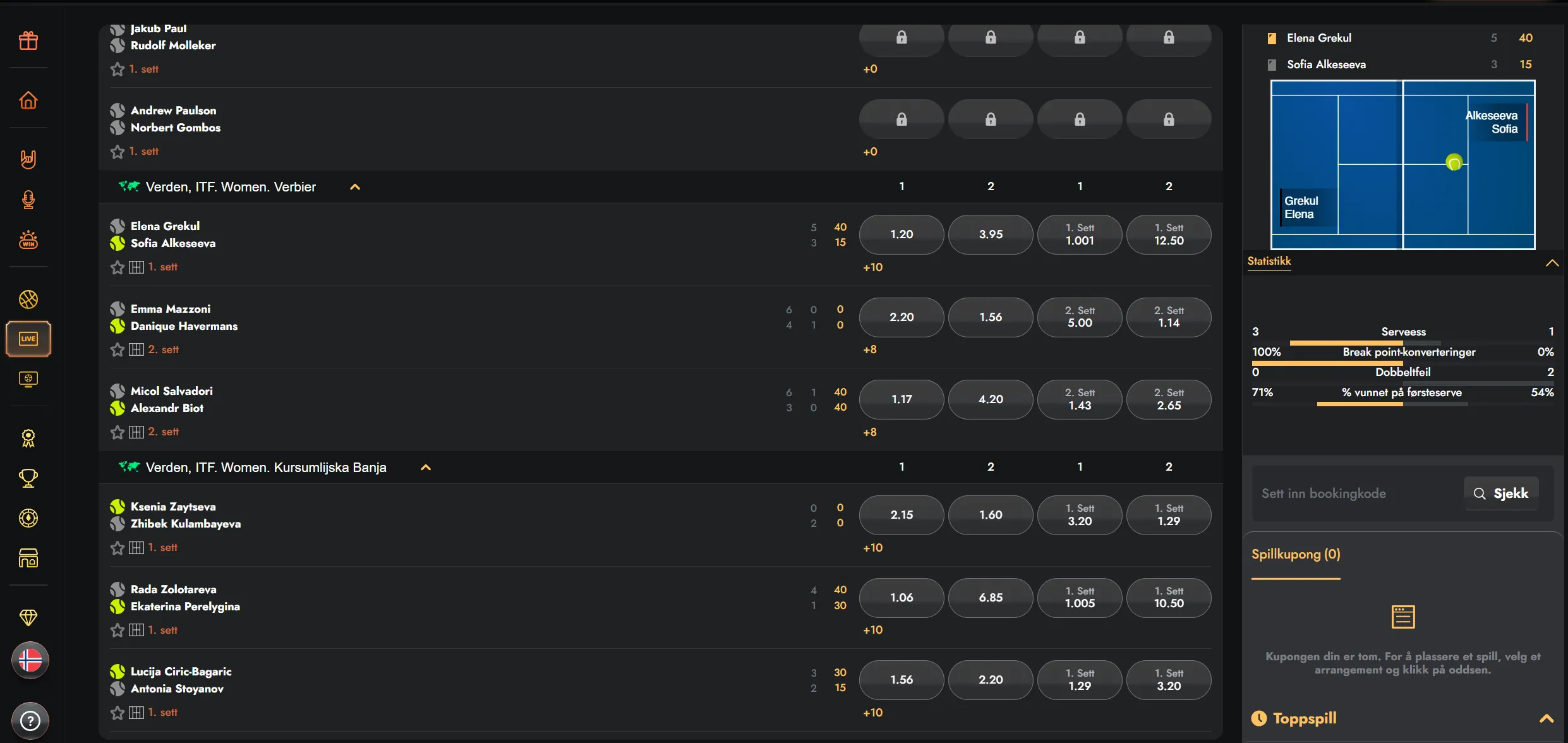Open the help question mark icon
Screen dimensions: 1568x743
(30, 720)
